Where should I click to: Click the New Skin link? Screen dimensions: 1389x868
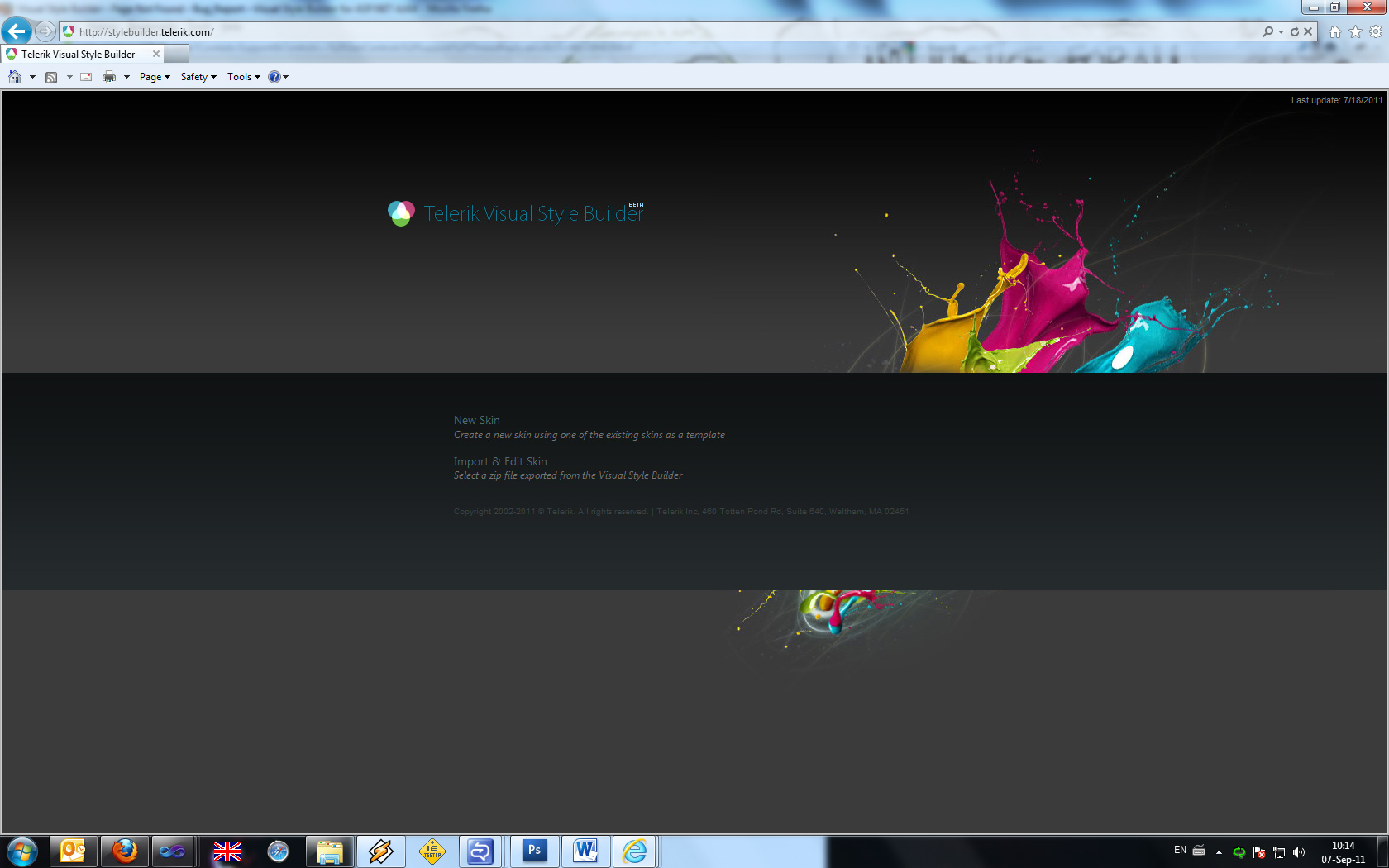coord(477,420)
